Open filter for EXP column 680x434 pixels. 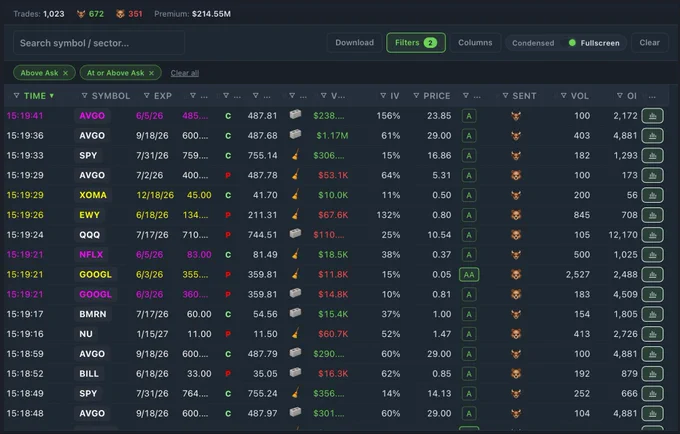click(147, 96)
